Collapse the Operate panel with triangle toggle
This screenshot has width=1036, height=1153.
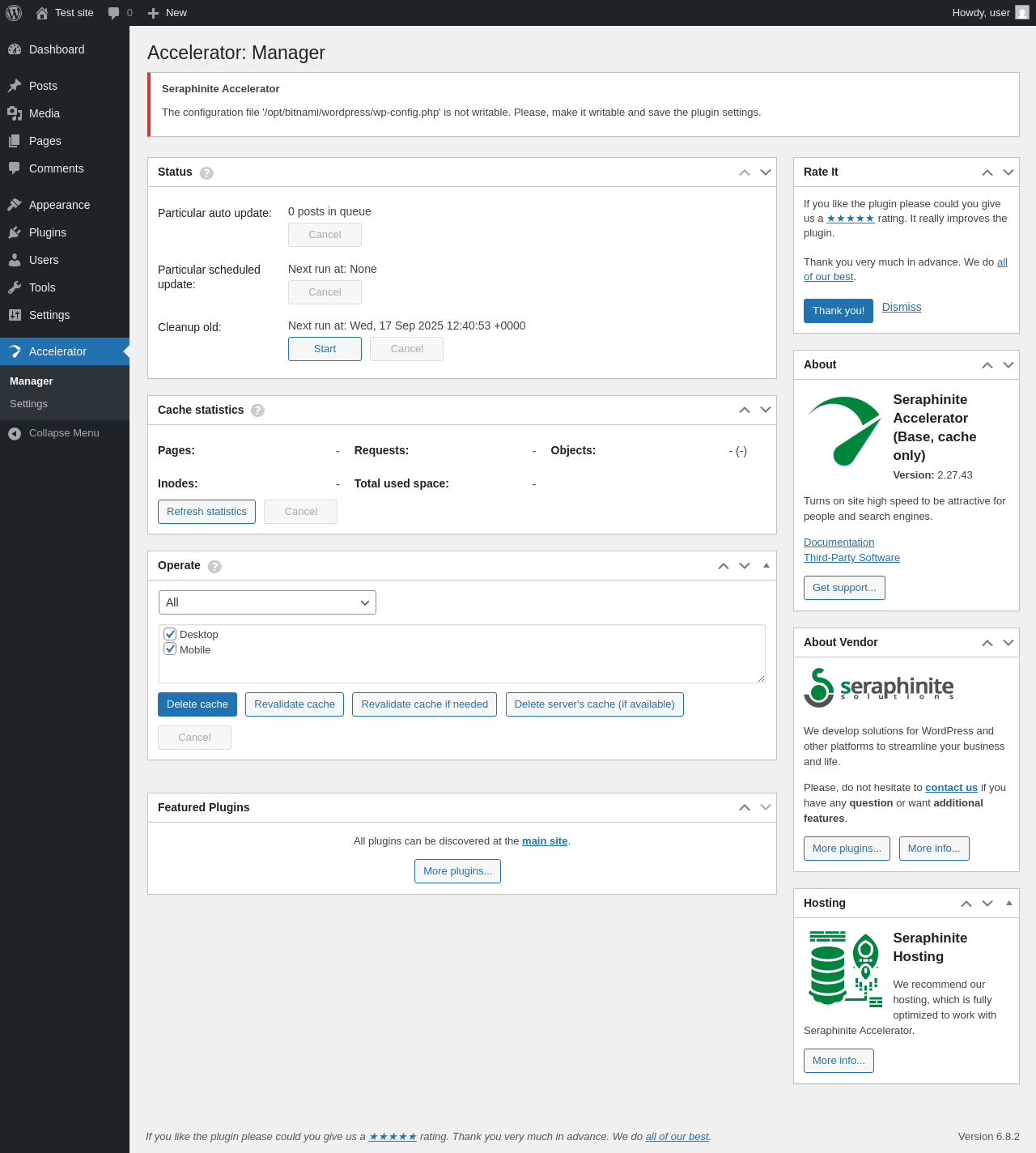(x=766, y=566)
